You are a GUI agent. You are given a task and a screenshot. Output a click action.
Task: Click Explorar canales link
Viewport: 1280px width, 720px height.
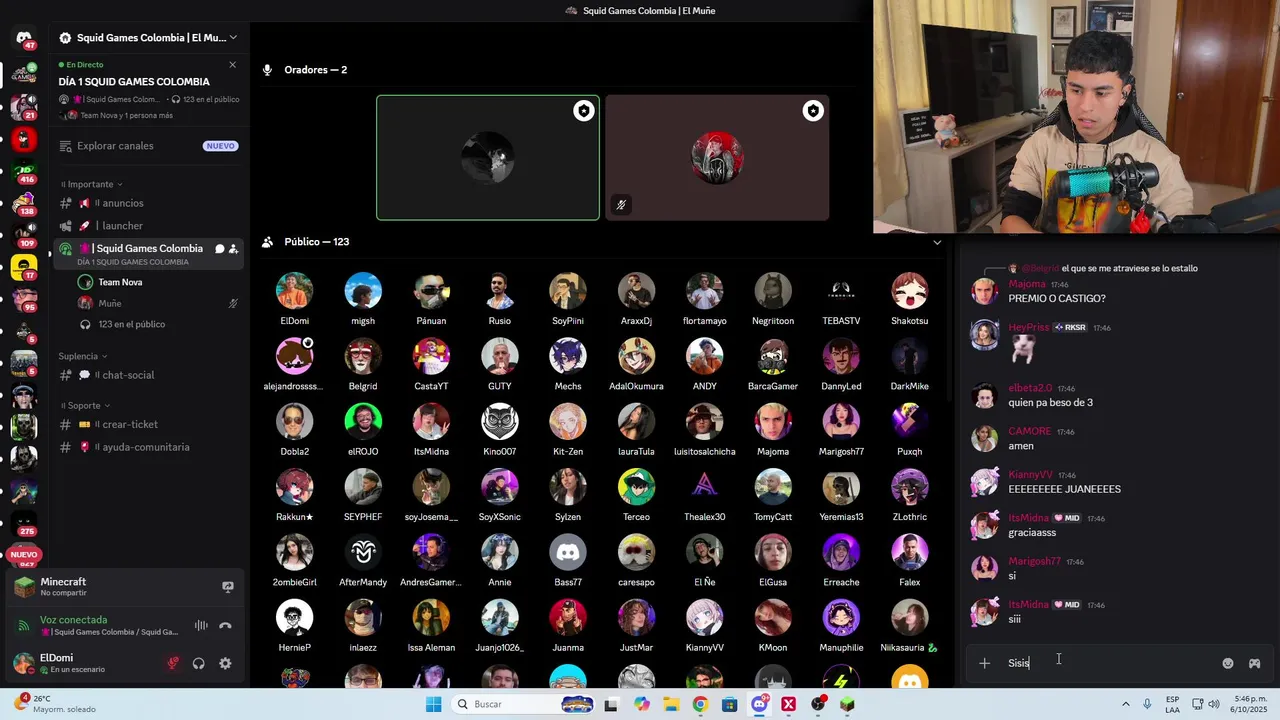click(x=115, y=146)
